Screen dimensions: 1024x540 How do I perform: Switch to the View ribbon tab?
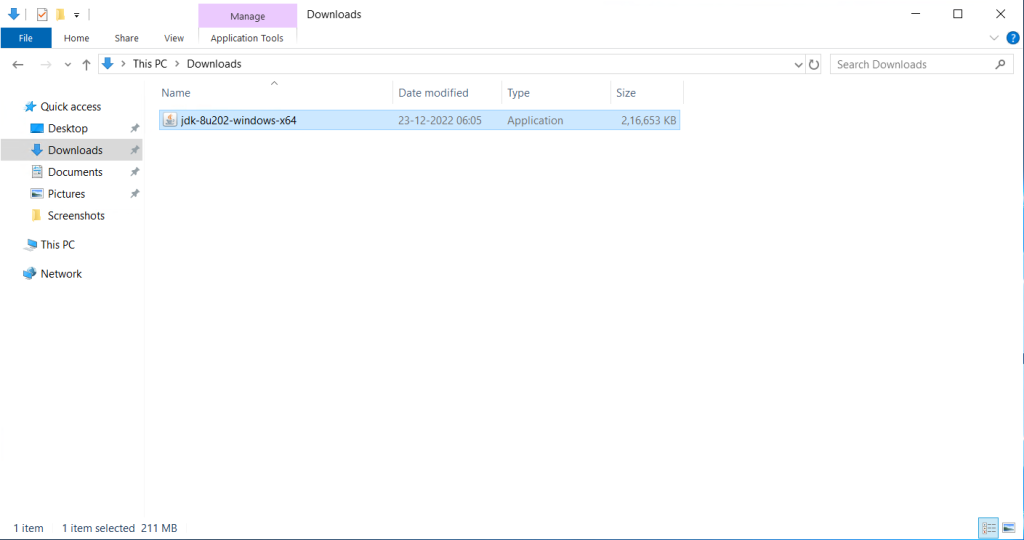pyautogui.click(x=174, y=38)
